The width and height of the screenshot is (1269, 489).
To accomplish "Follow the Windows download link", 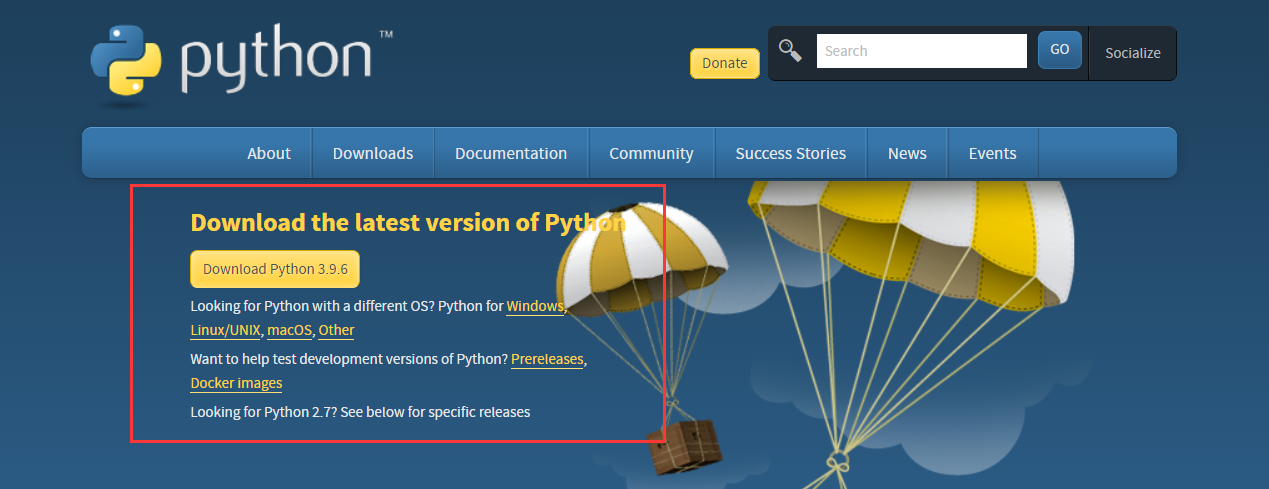I will pos(535,306).
